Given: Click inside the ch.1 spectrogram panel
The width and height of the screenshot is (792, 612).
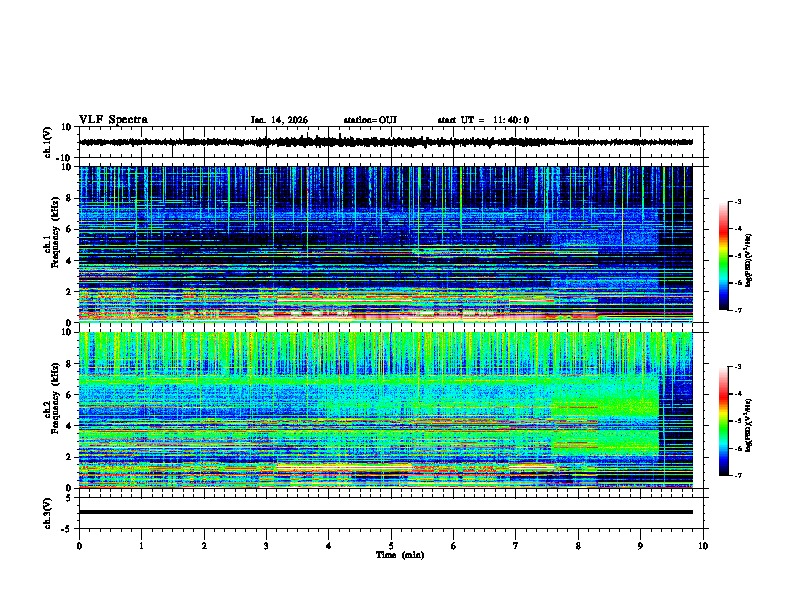Looking at the screenshot, I should 386,244.
